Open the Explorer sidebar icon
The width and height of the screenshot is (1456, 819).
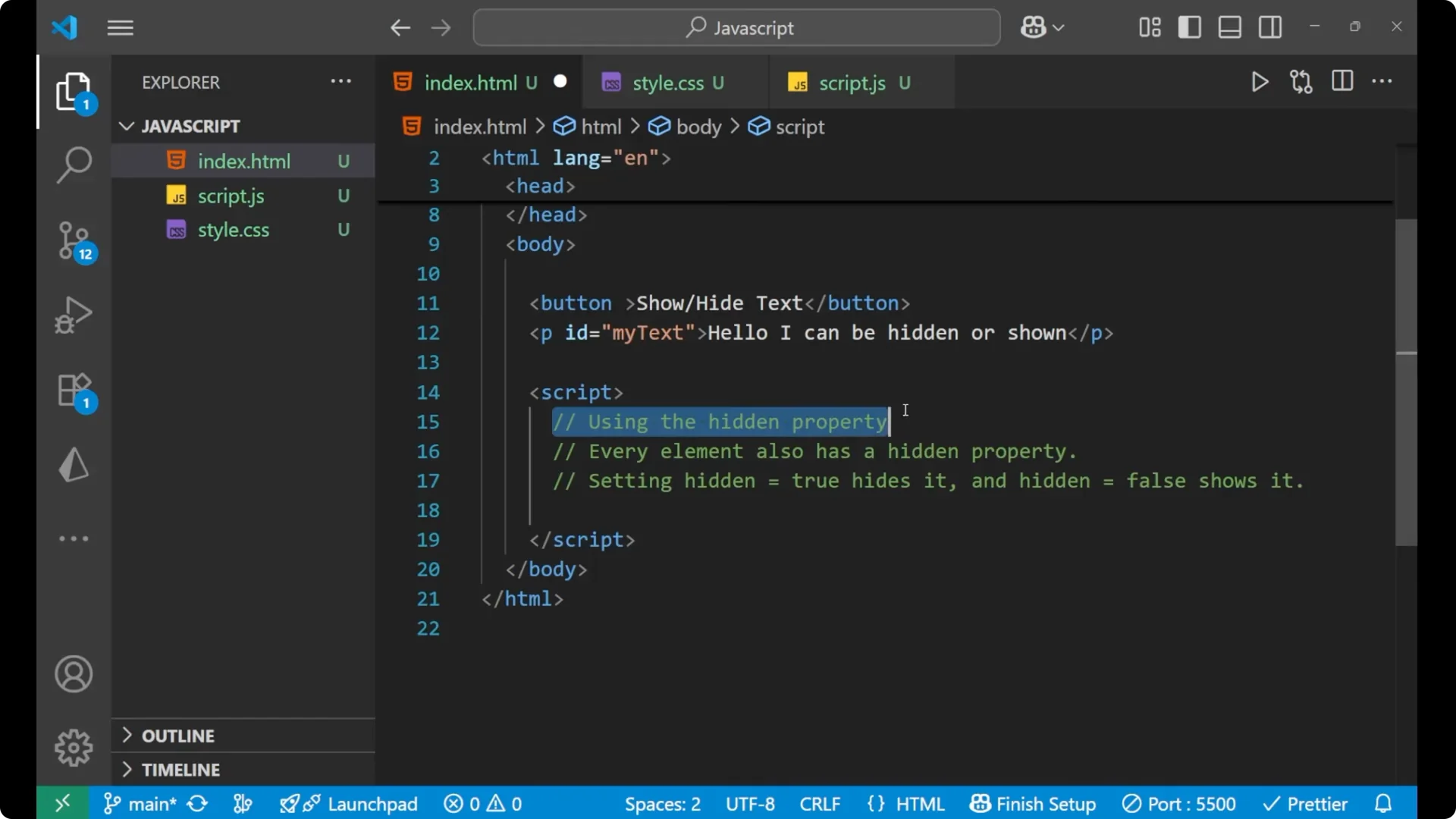[x=74, y=91]
